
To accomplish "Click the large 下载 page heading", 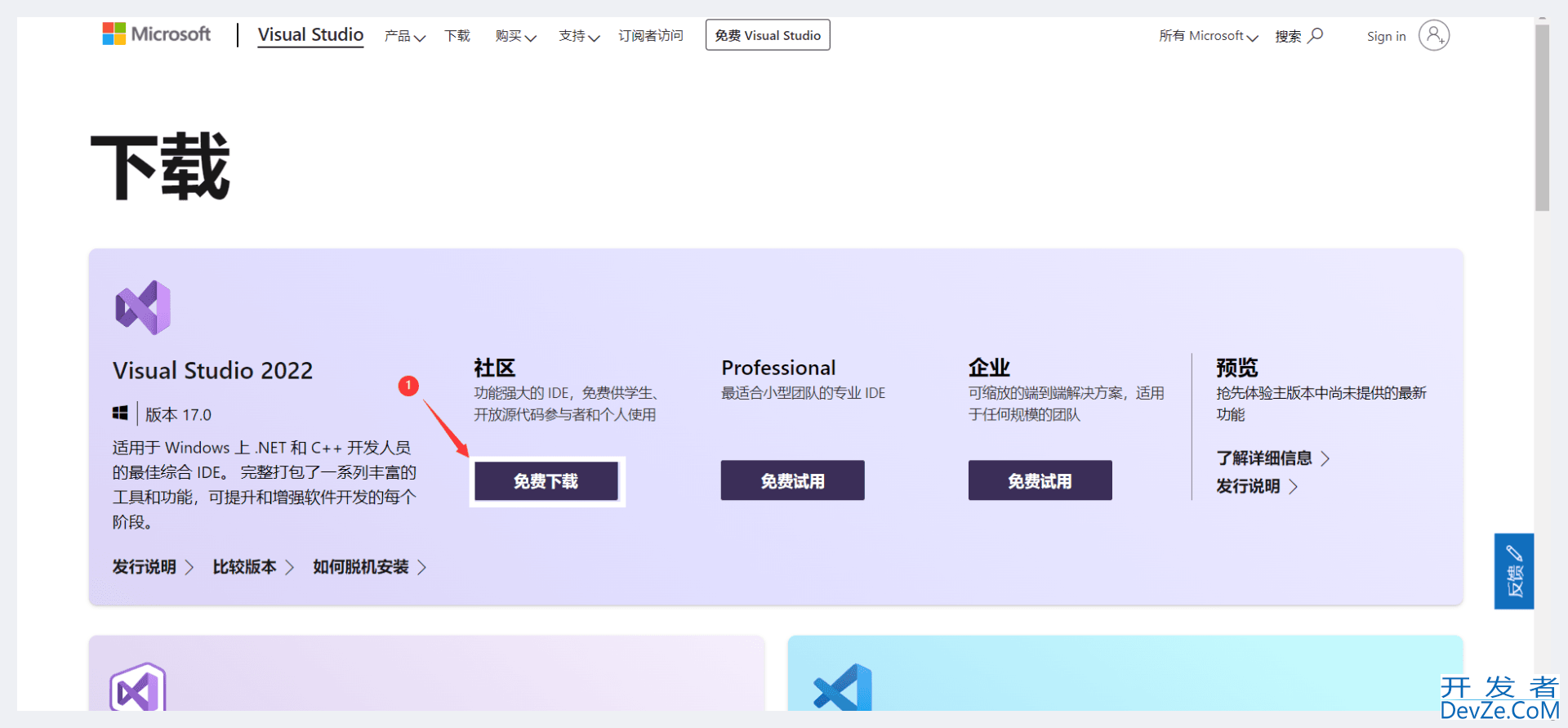I will 161,167.
